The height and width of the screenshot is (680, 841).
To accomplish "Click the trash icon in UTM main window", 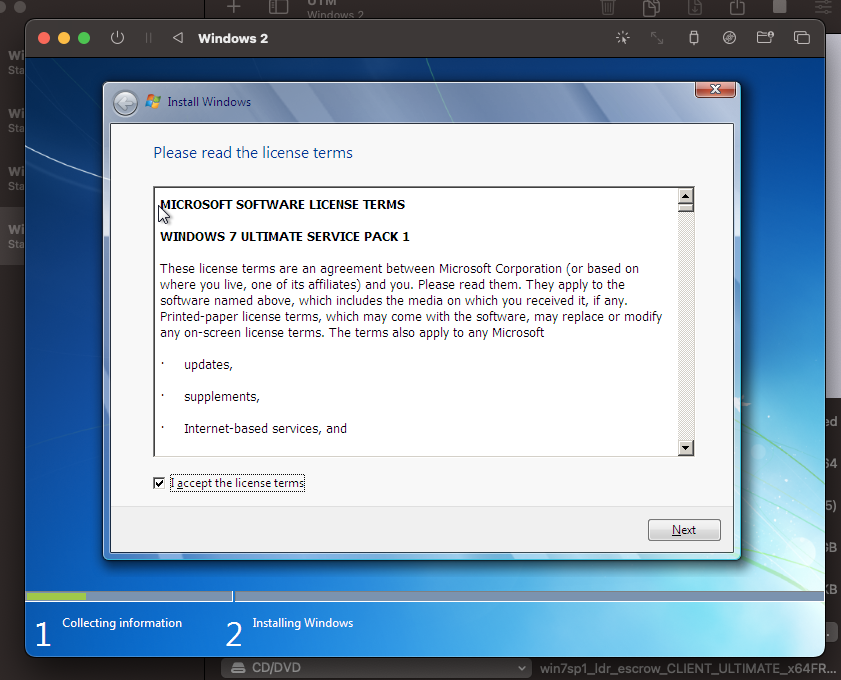I will point(608,7).
